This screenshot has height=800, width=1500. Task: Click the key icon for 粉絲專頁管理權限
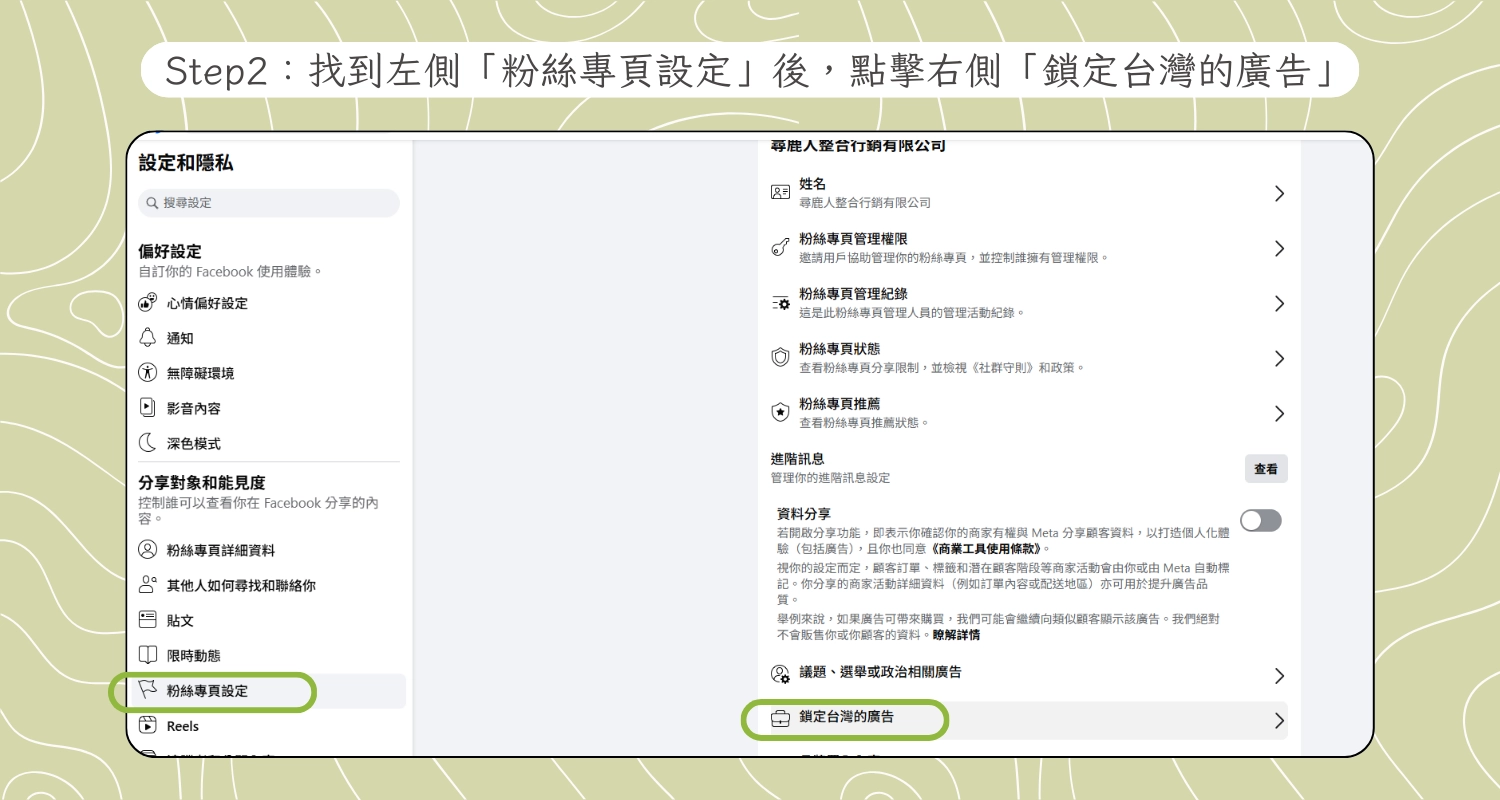click(781, 249)
